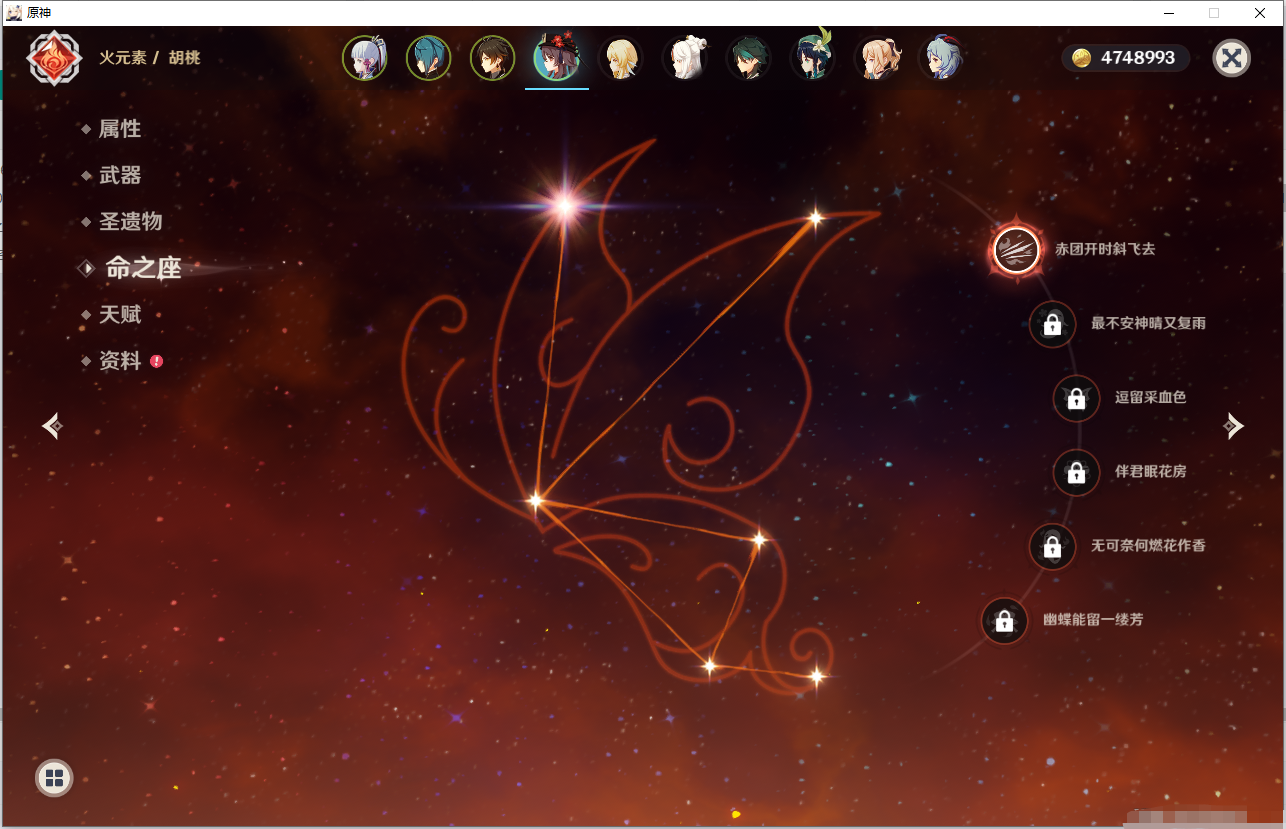The width and height of the screenshot is (1286, 829).
Task: Click the Mora amount 4748993
Action: tap(1138, 58)
